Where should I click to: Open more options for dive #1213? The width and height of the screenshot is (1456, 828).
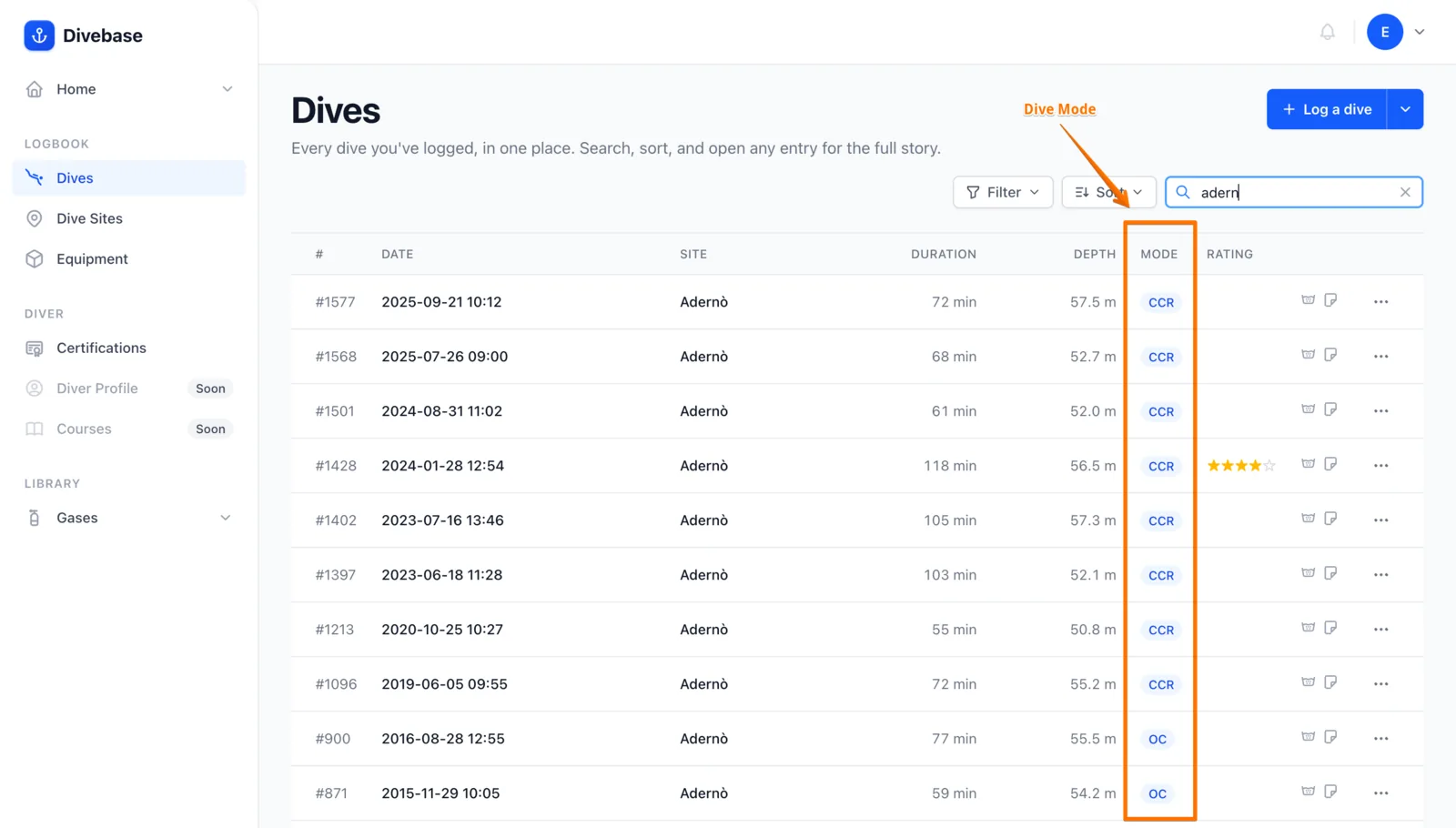click(1381, 630)
